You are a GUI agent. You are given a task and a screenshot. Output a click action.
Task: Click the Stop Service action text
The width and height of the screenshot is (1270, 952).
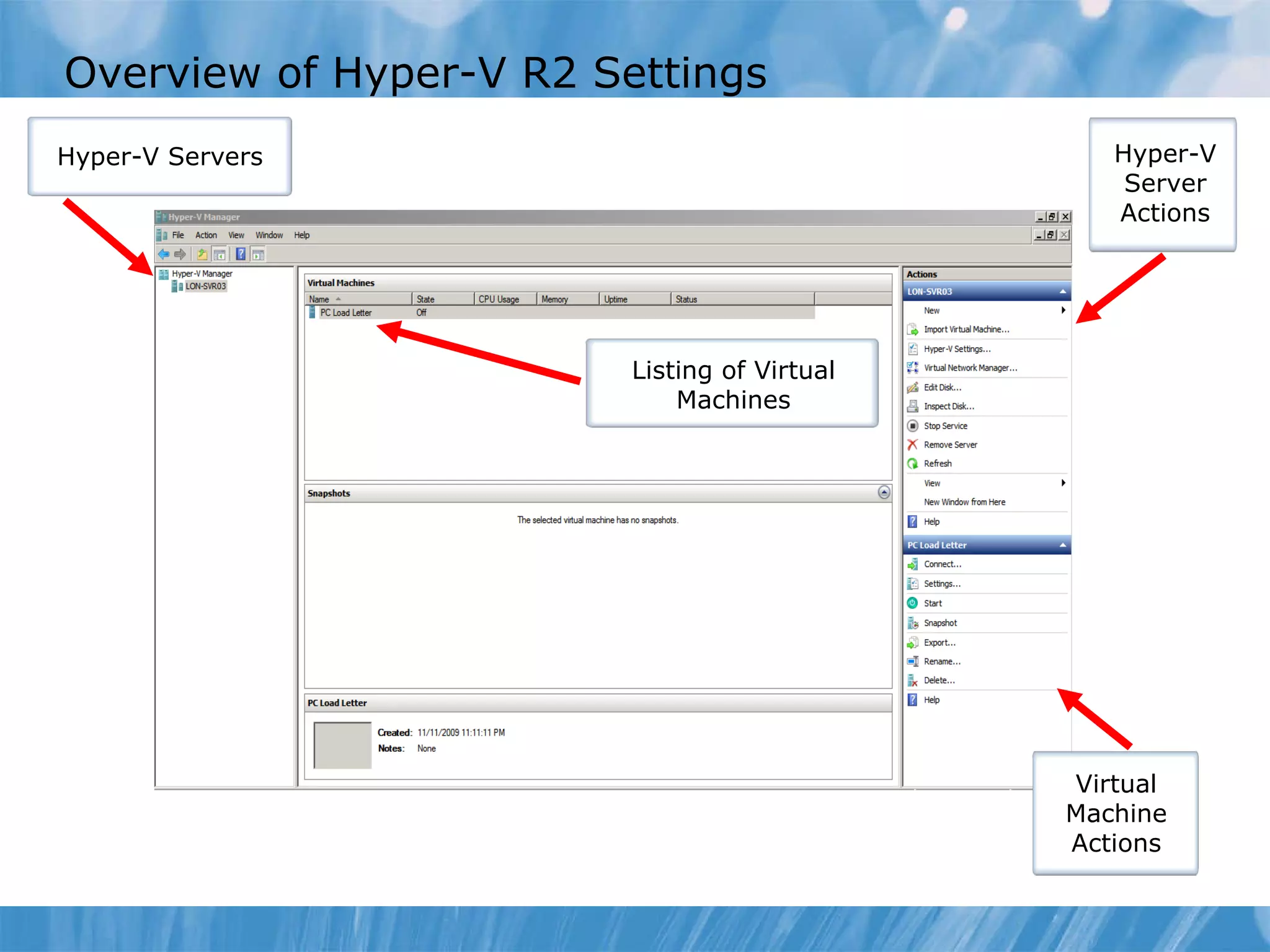click(946, 426)
